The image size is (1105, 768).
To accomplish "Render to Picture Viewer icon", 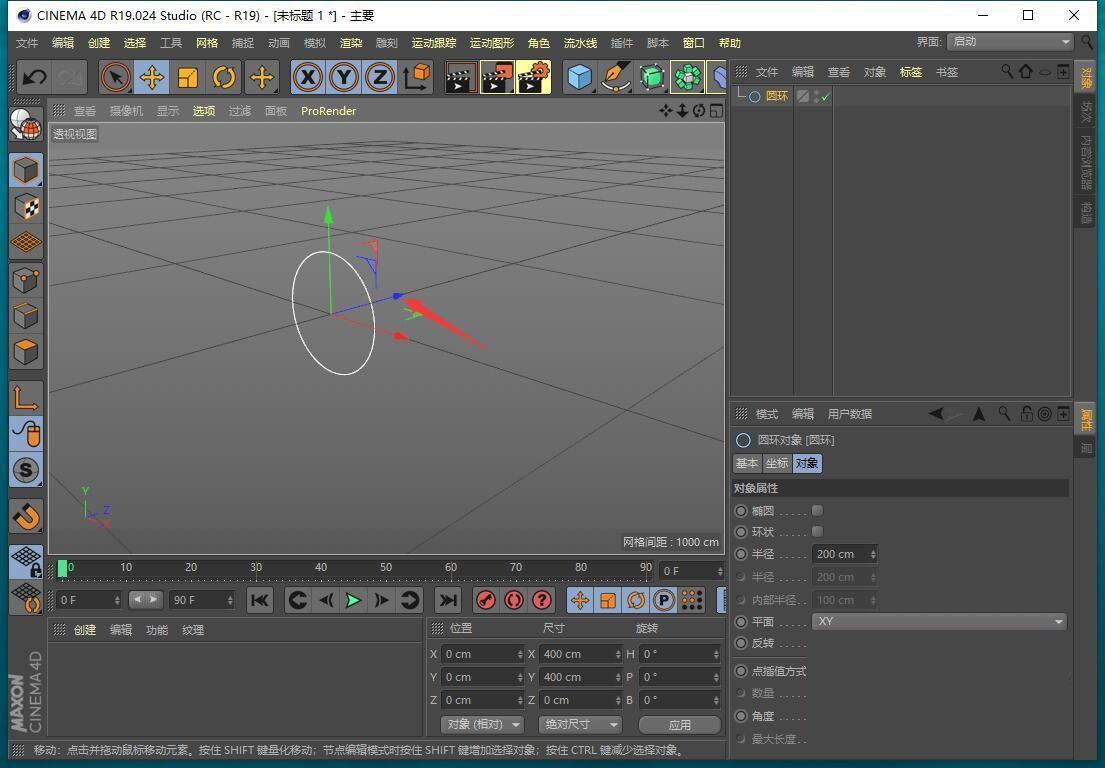I will 498,77.
